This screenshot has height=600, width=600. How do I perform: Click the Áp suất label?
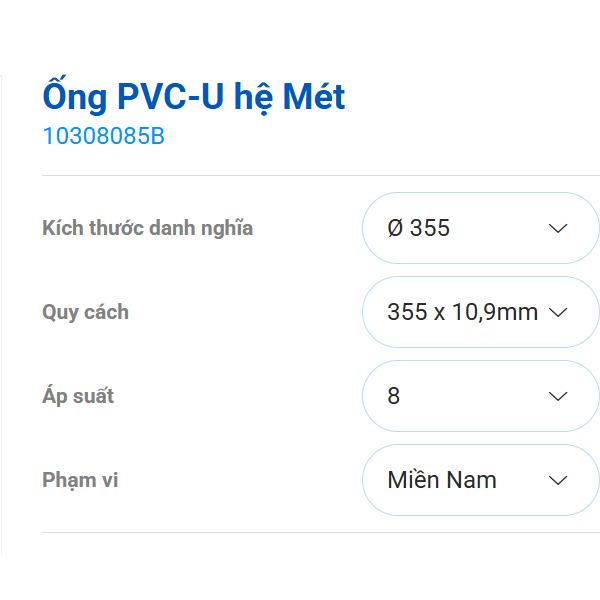point(78,396)
